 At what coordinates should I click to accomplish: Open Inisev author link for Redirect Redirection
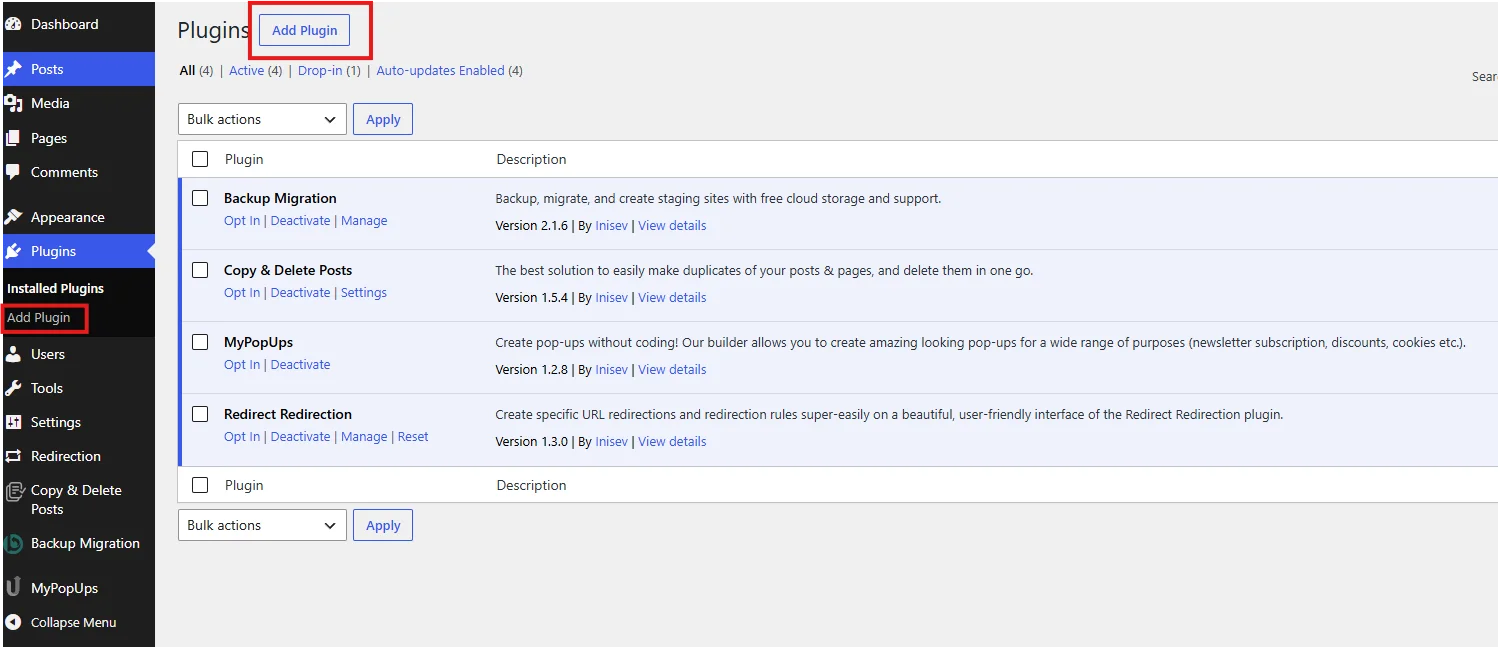click(612, 442)
